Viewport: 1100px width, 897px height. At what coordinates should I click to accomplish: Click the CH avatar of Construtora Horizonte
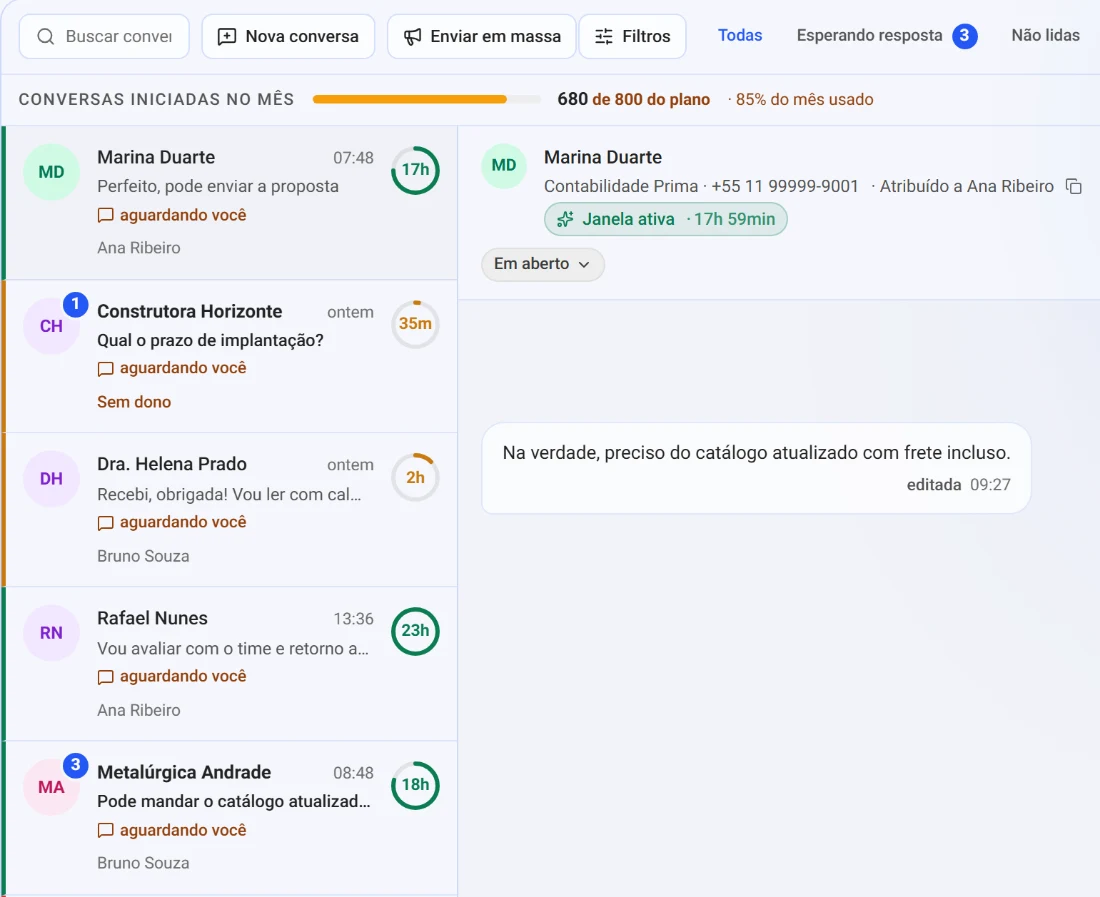point(51,326)
